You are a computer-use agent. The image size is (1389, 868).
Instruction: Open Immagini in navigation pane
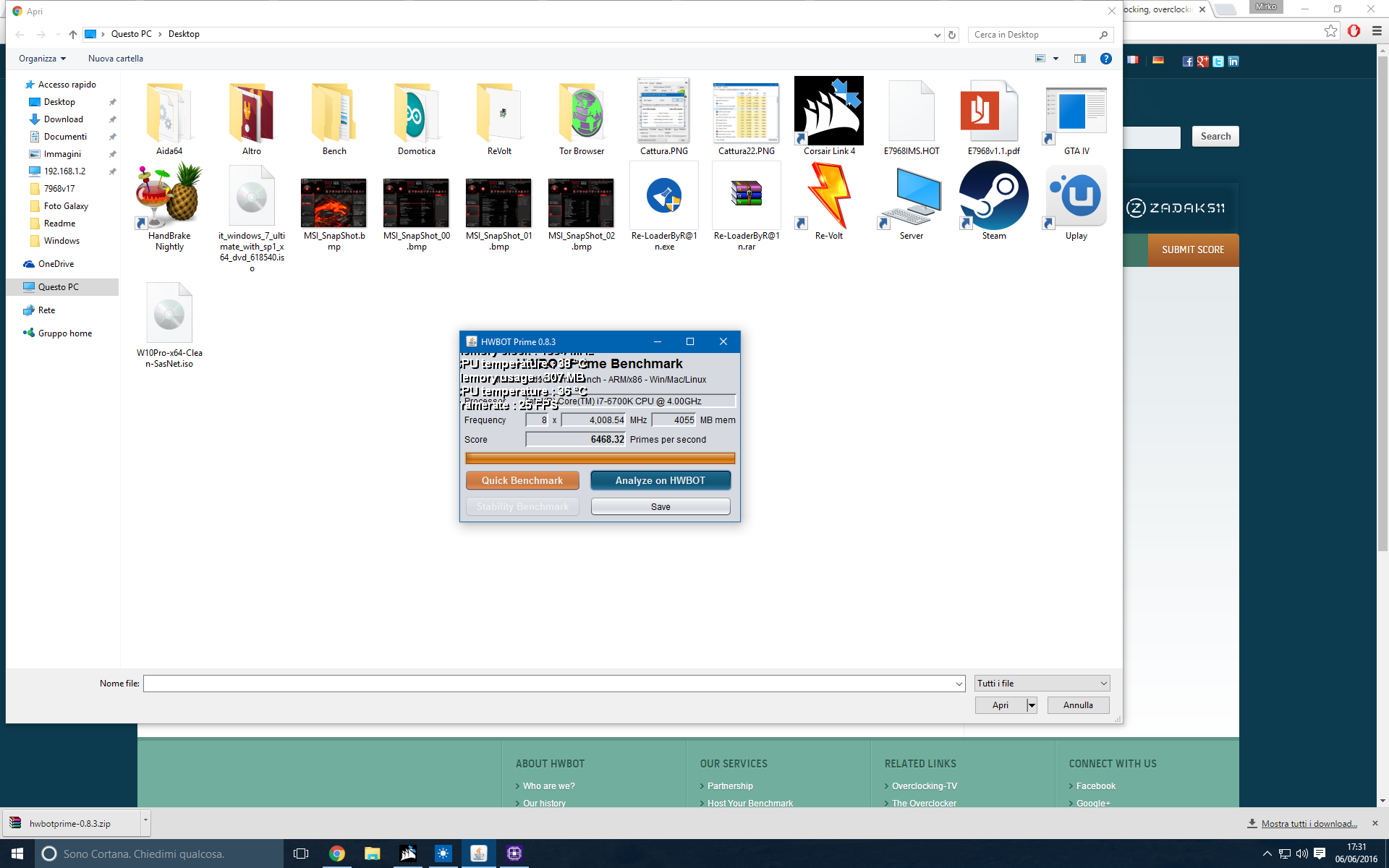click(62, 154)
